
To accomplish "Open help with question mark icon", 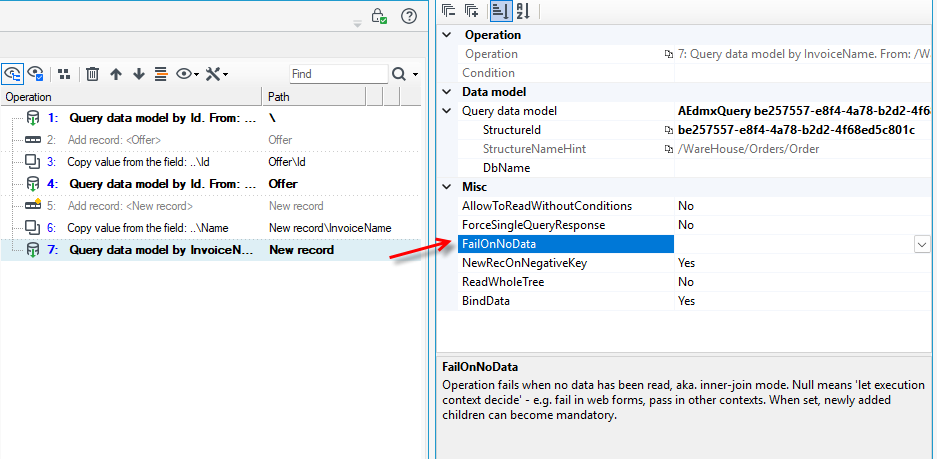I will 409,16.
